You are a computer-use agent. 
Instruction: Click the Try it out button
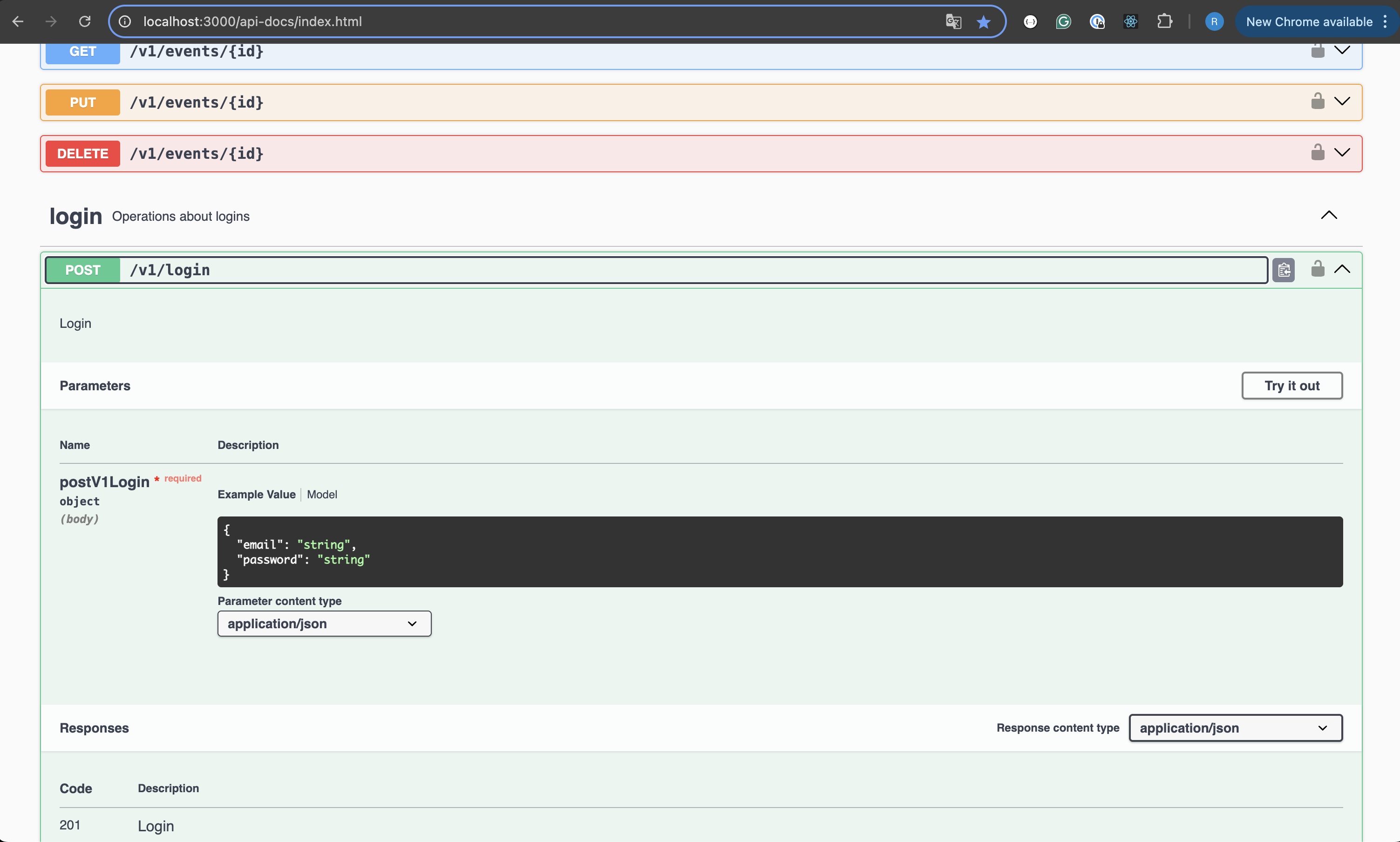point(1291,386)
